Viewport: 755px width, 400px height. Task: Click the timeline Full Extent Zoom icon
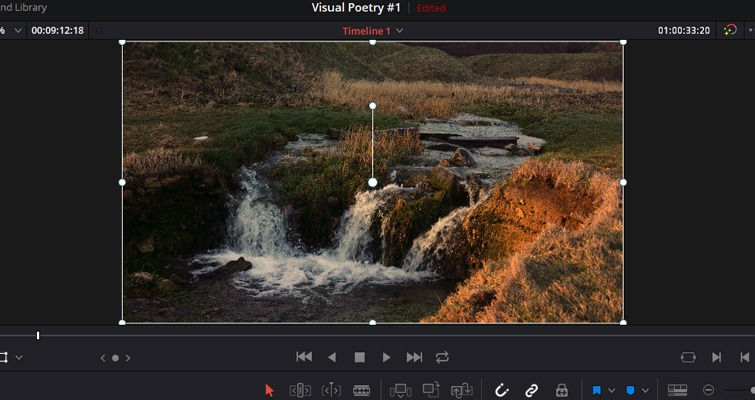[677, 390]
